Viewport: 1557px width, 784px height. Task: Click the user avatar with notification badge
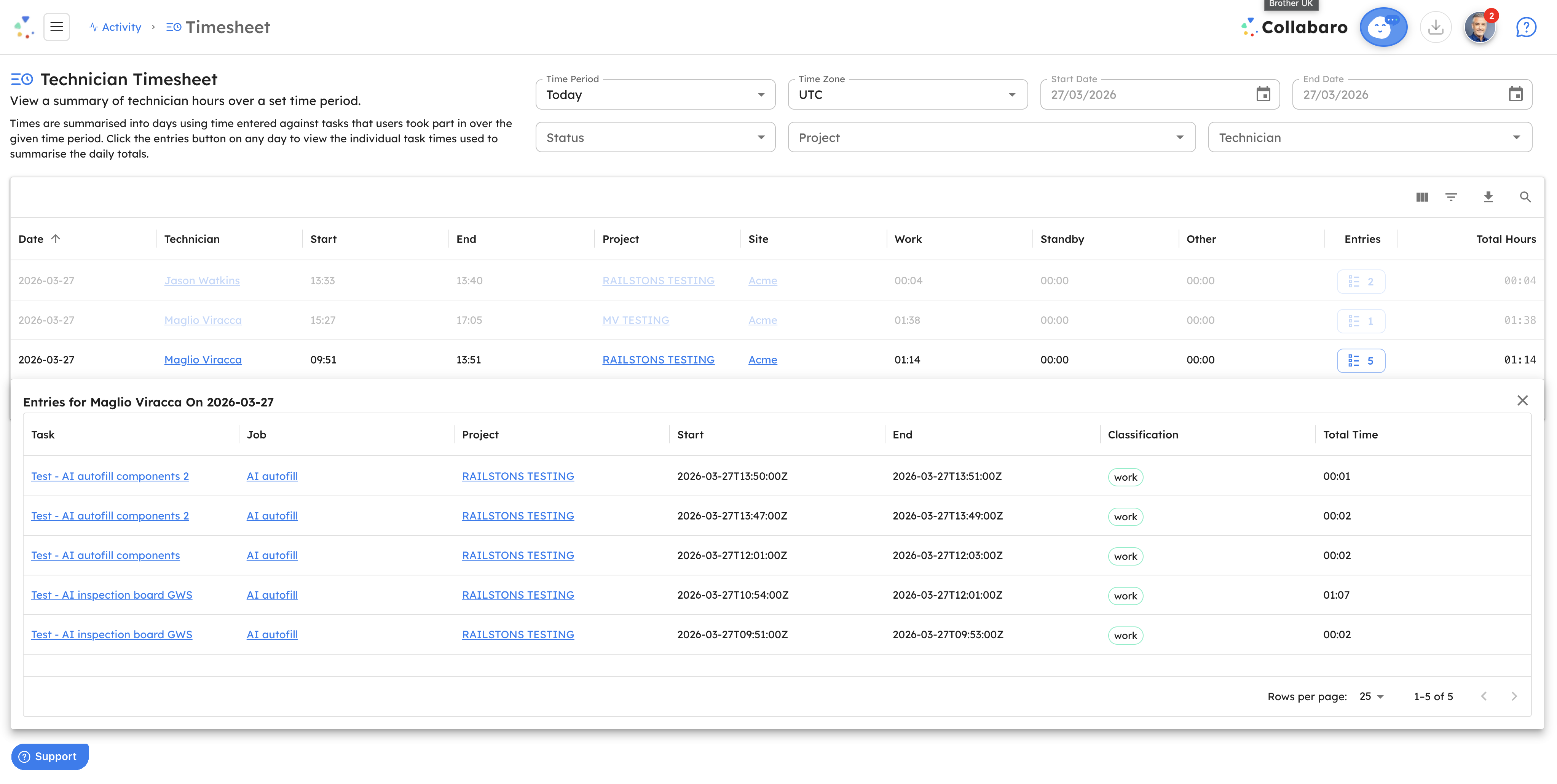point(1480,27)
